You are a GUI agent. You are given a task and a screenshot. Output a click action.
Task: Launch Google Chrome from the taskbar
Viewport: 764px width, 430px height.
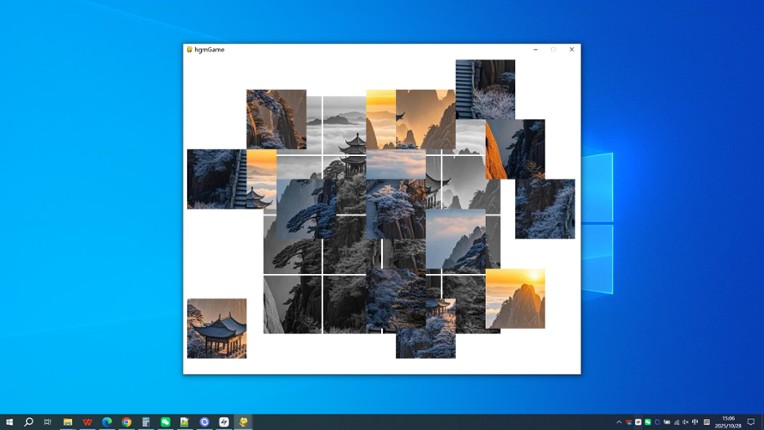[x=127, y=422]
